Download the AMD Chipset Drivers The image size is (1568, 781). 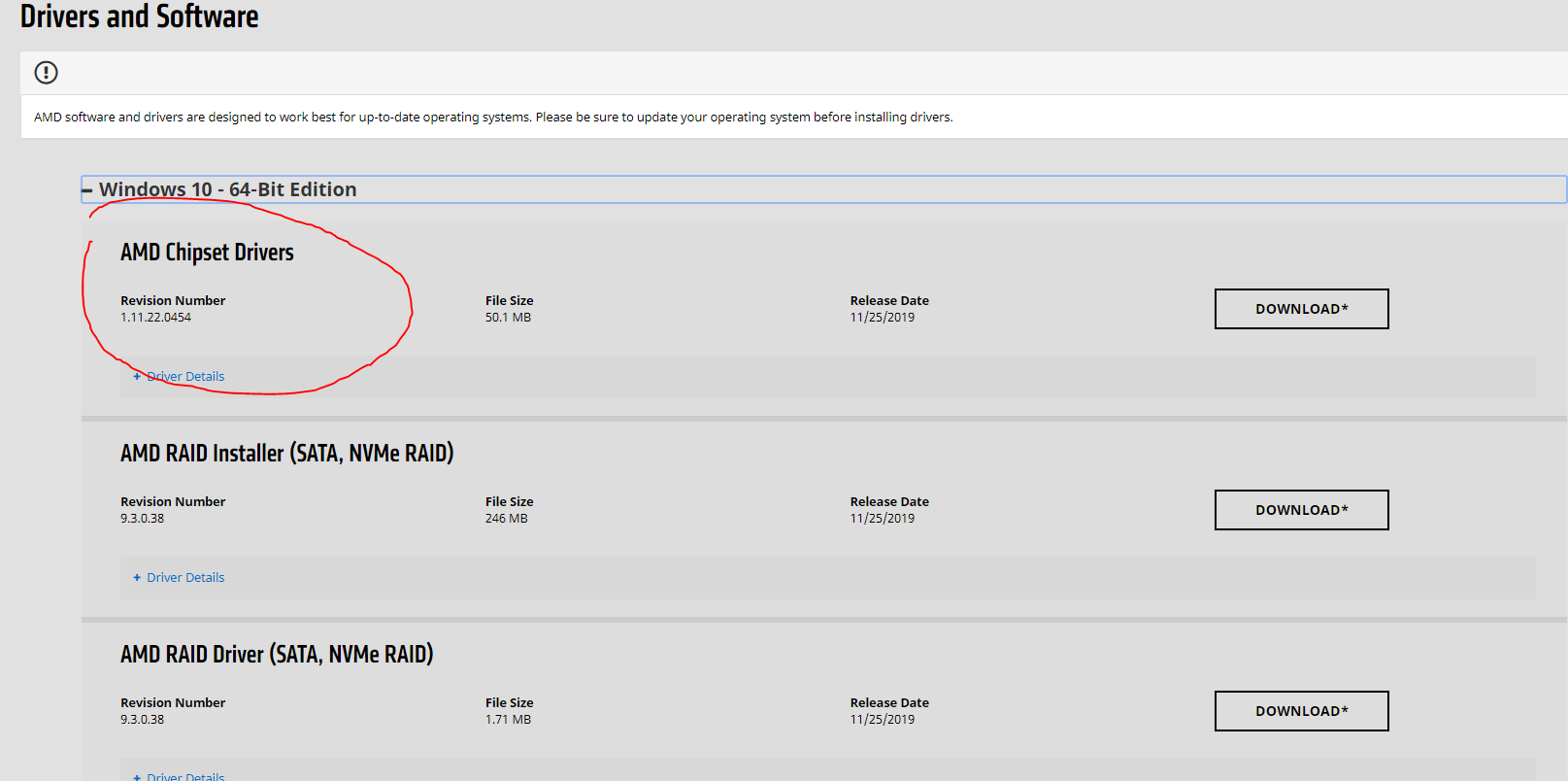[1301, 309]
